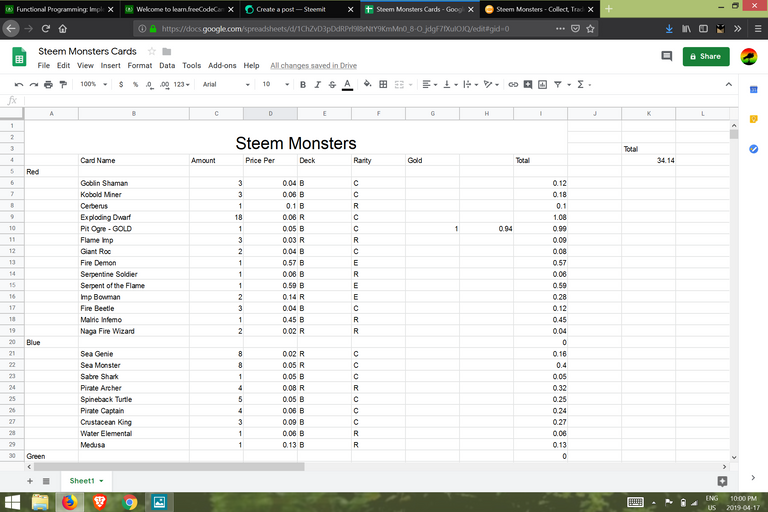This screenshot has height=512, width=768.
Task: Open the Edit menu
Action: (63, 66)
